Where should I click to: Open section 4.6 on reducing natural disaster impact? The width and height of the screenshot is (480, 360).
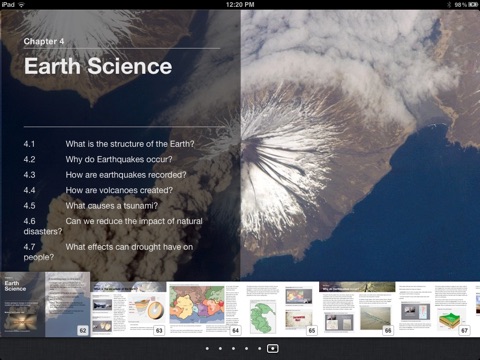click(113, 226)
